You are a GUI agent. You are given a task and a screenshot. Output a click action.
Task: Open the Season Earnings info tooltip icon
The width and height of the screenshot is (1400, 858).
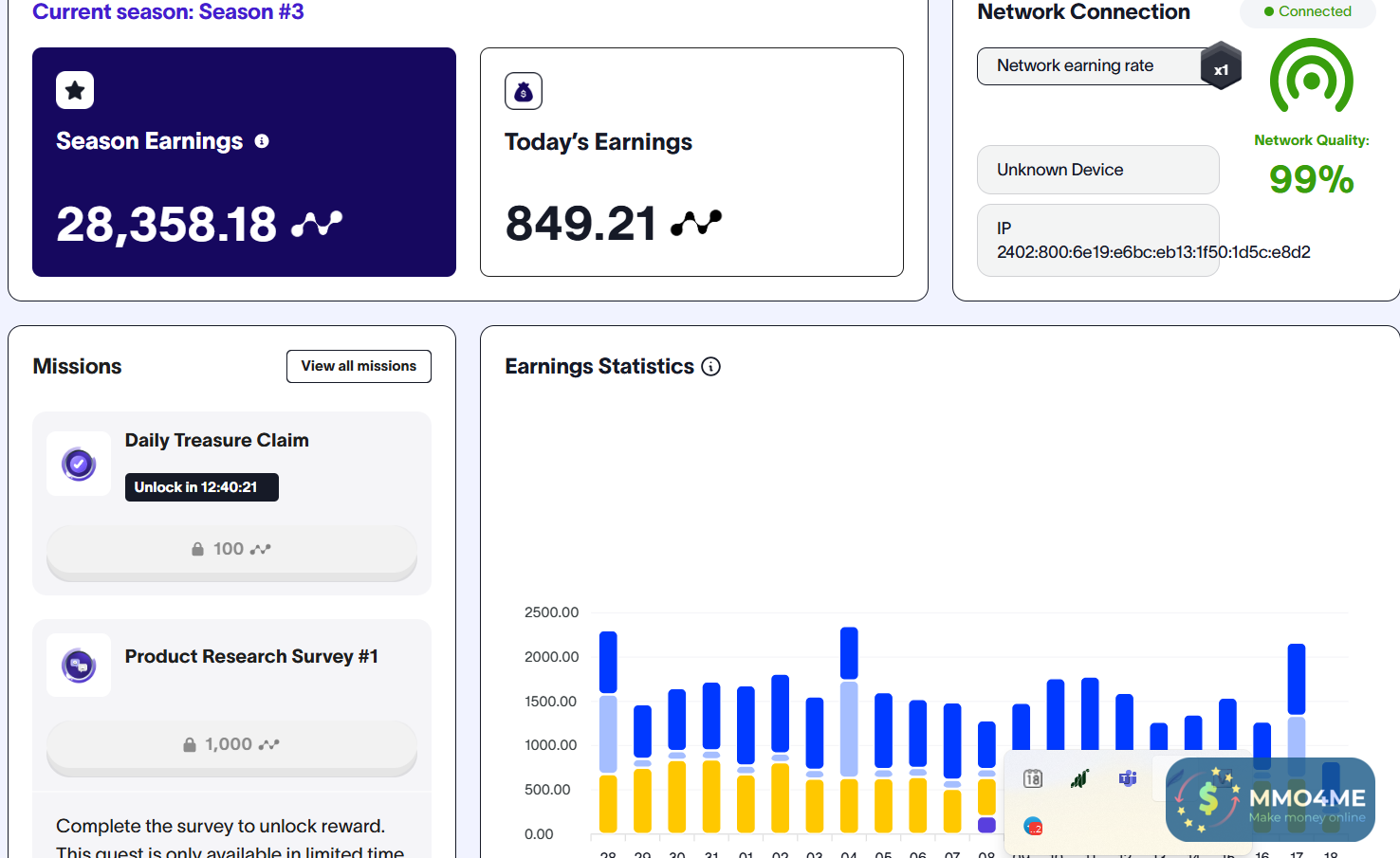tap(262, 141)
